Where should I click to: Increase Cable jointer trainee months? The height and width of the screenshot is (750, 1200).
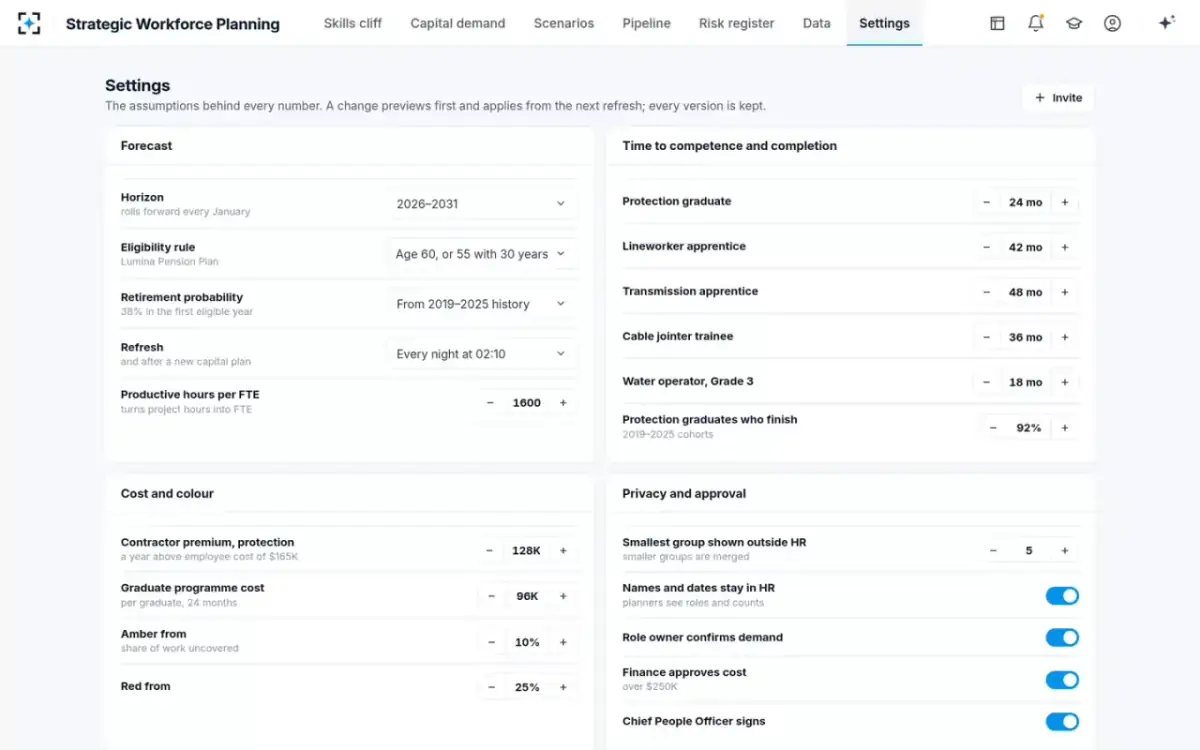coord(1065,337)
